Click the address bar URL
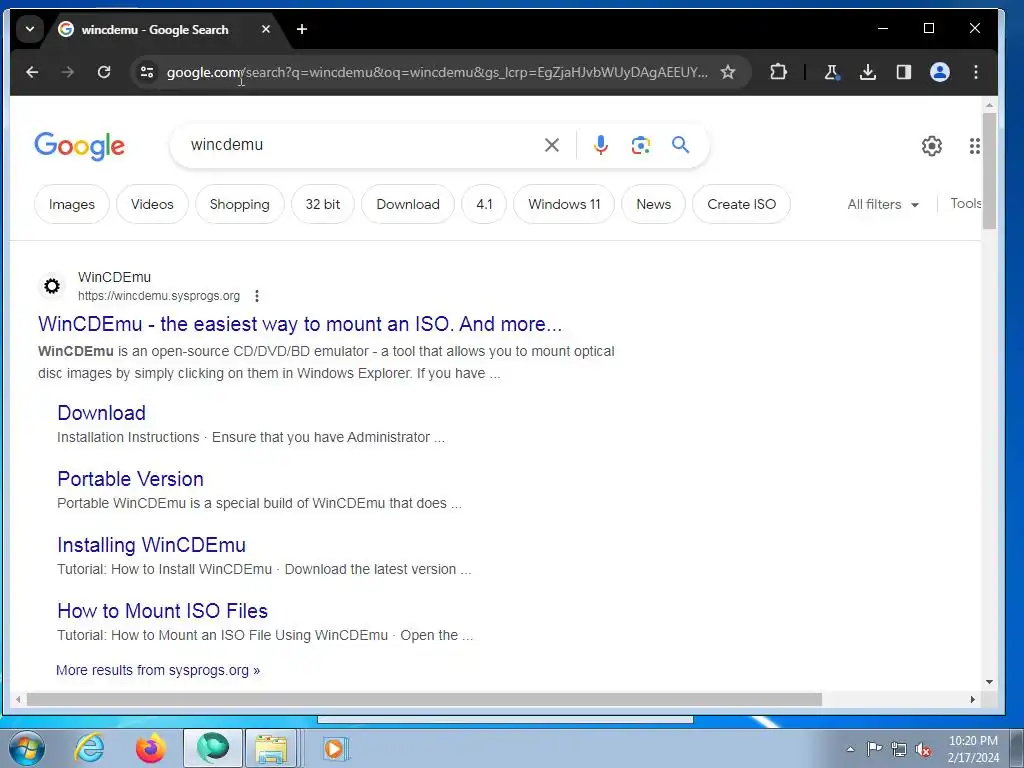 (x=436, y=72)
